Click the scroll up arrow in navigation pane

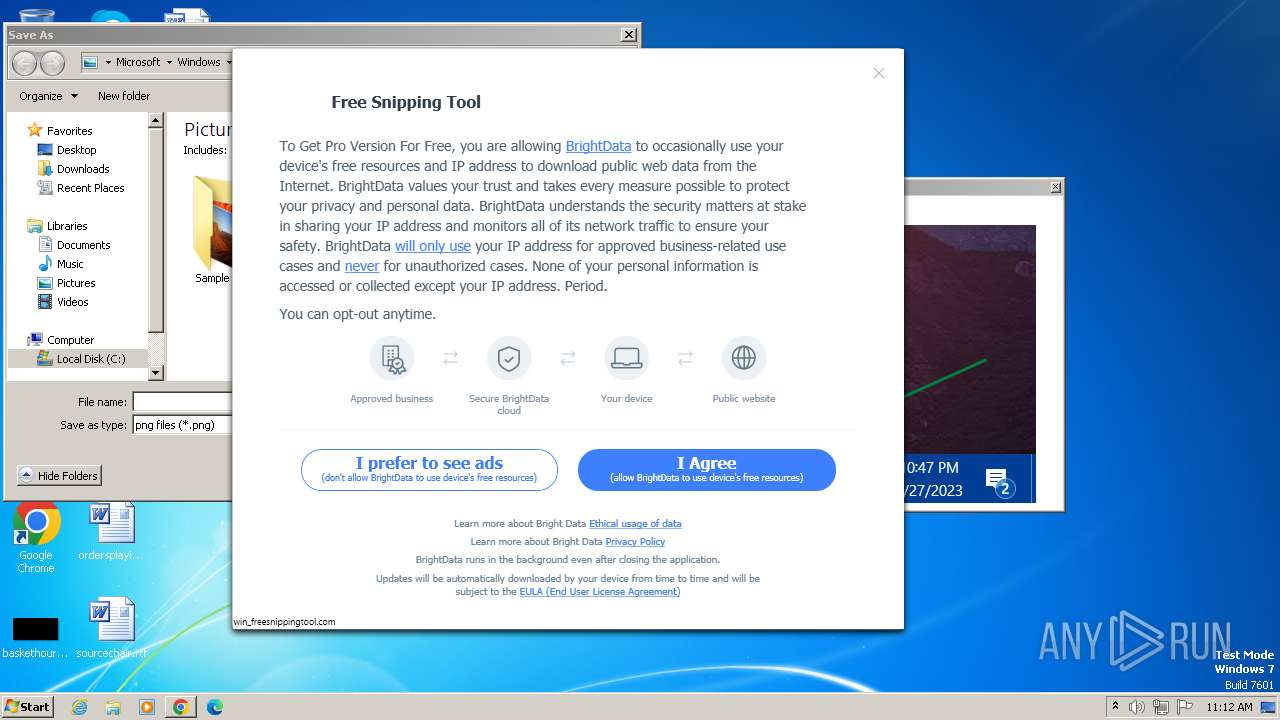pos(155,120)
